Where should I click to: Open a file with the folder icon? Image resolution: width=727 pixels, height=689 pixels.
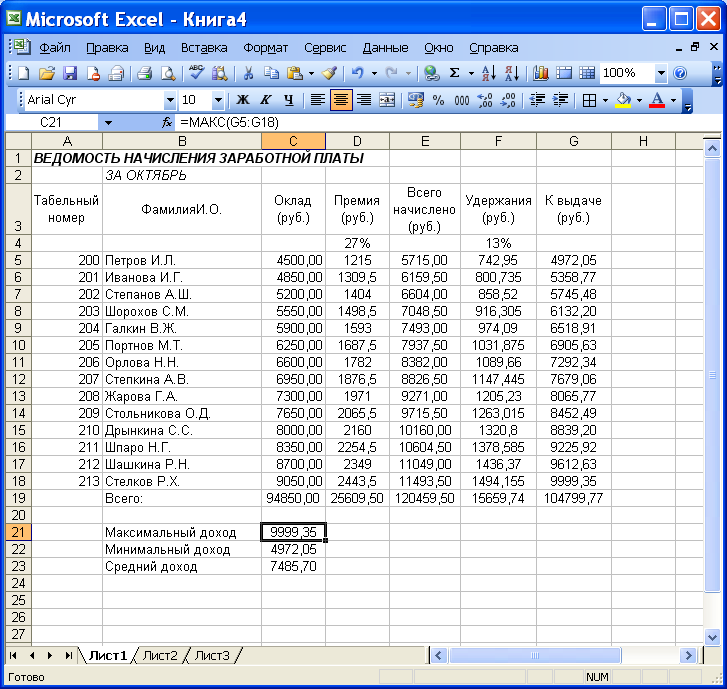click(46, 73)
